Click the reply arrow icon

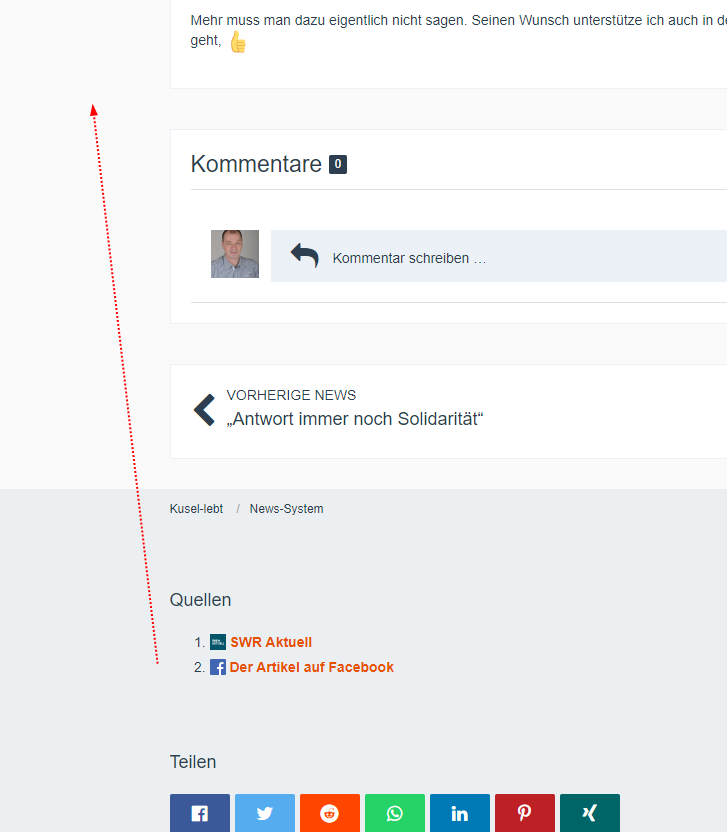click(304, 256)
